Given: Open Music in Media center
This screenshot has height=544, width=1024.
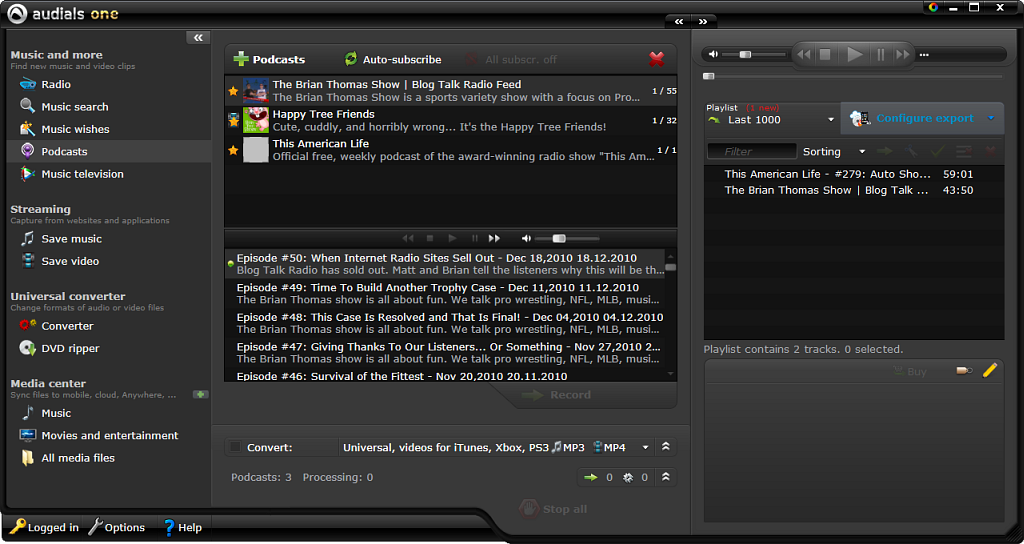Looking at the screenshot, I should [x=56, y=413].
